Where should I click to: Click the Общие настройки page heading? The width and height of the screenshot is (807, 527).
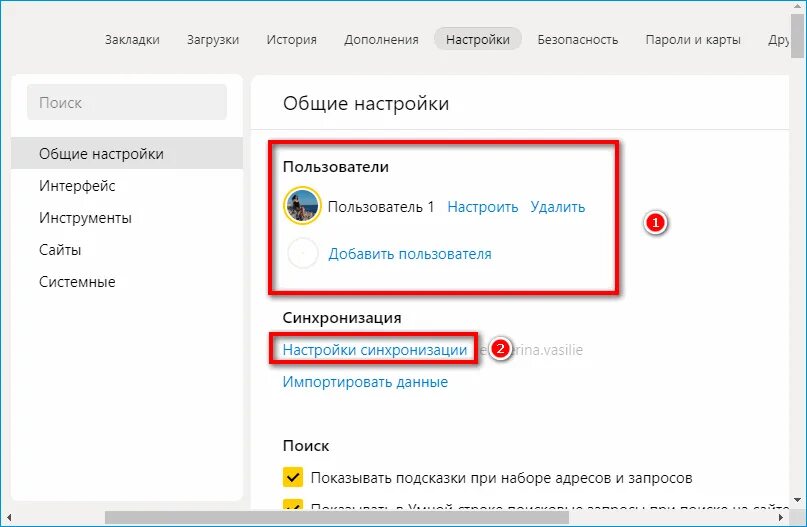[x=366, y=103]
